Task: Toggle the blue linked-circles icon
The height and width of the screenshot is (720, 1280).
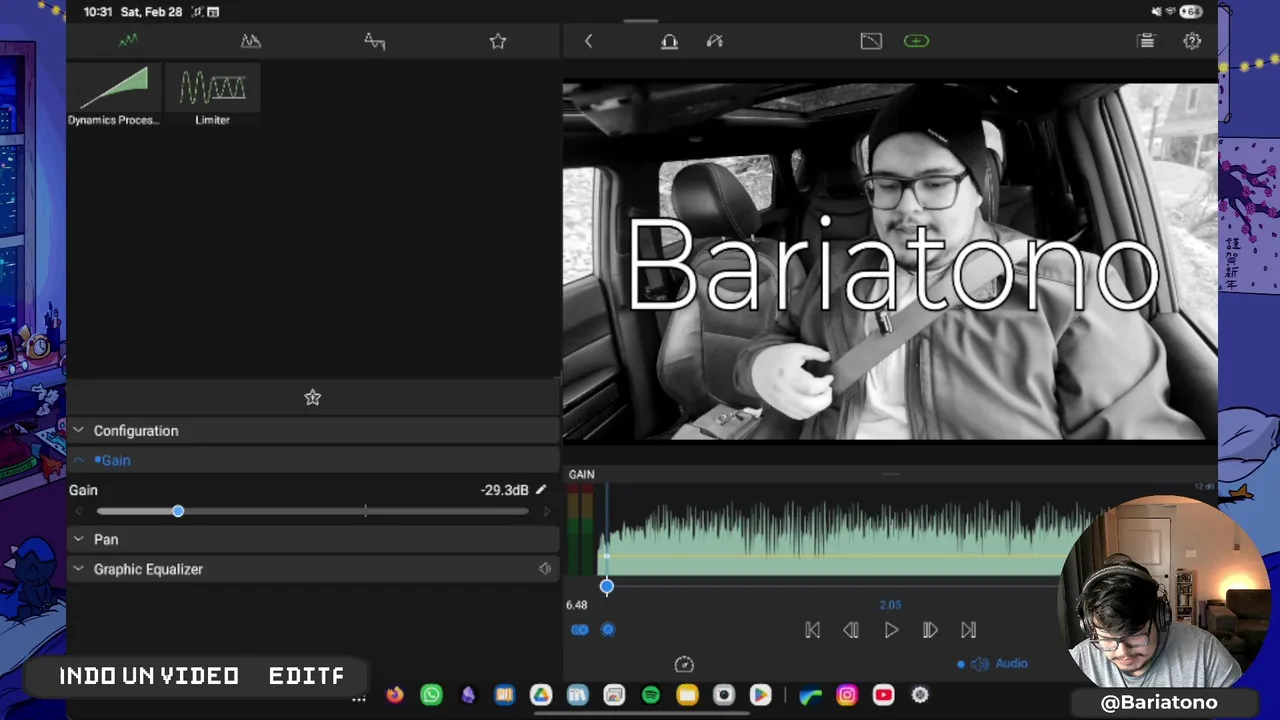Action: (580, 629)
